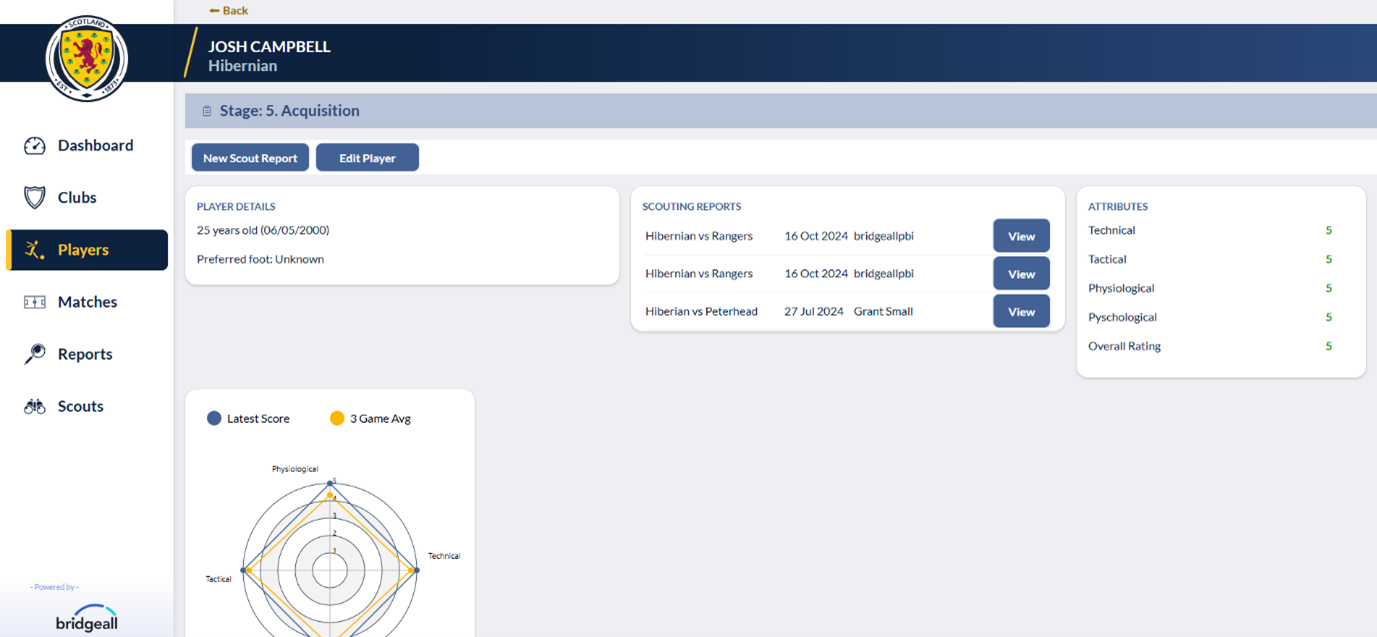The image size is (1377, 637).
Task: Click the Physiological point on radar chart
Action: (x=330, y=485)
